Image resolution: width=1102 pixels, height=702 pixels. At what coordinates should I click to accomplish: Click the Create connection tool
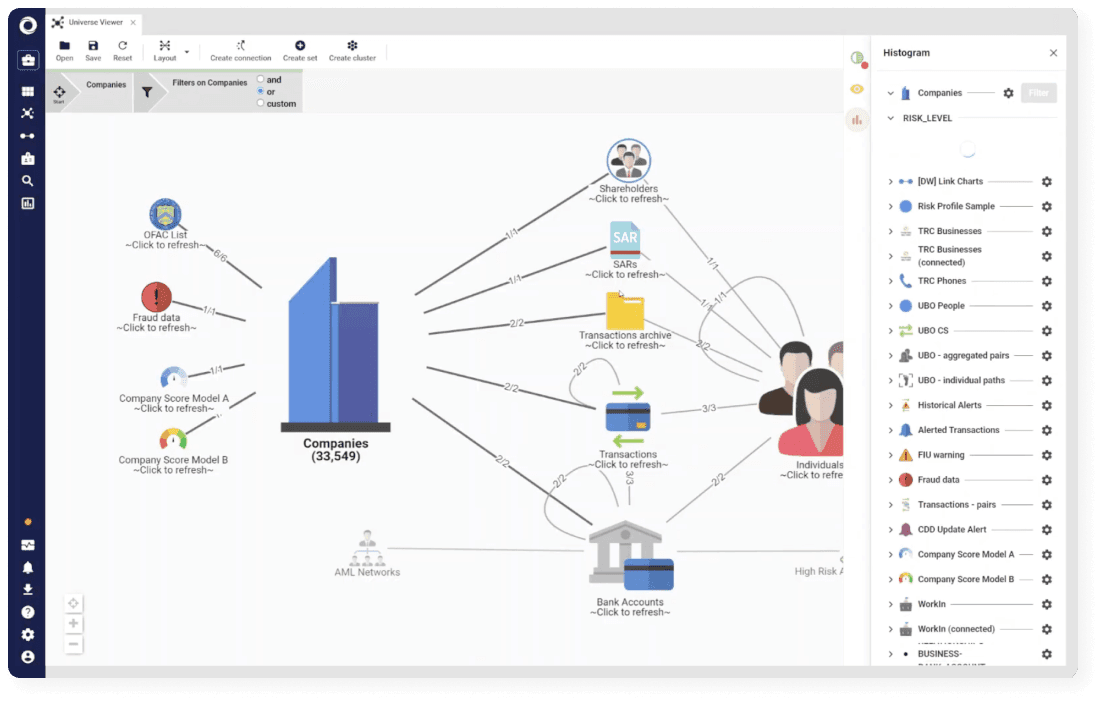pos(241,46)
